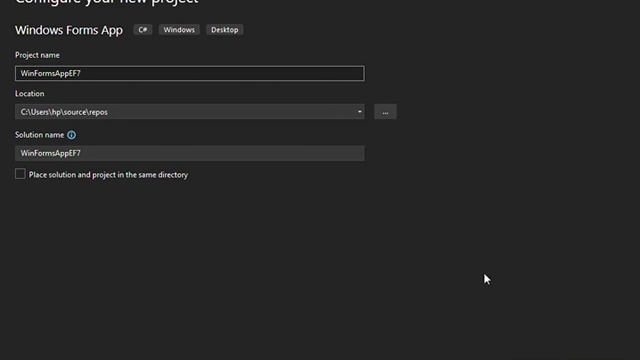Screen dimensions: 640x360
Task: Click the Windows platform tag
Action: click(179, 30)
